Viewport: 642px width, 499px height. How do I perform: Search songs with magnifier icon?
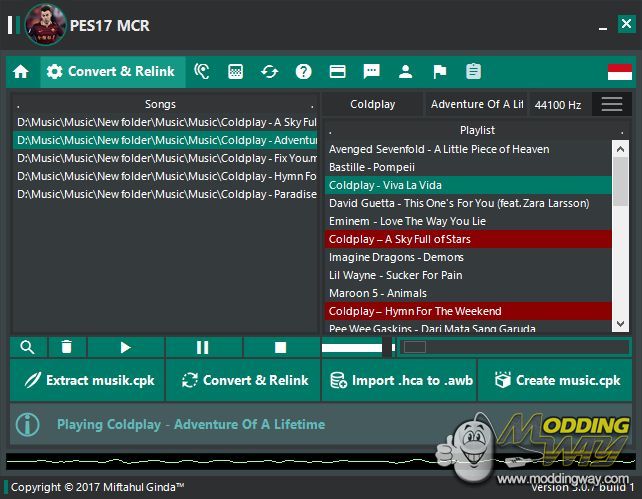27,347
